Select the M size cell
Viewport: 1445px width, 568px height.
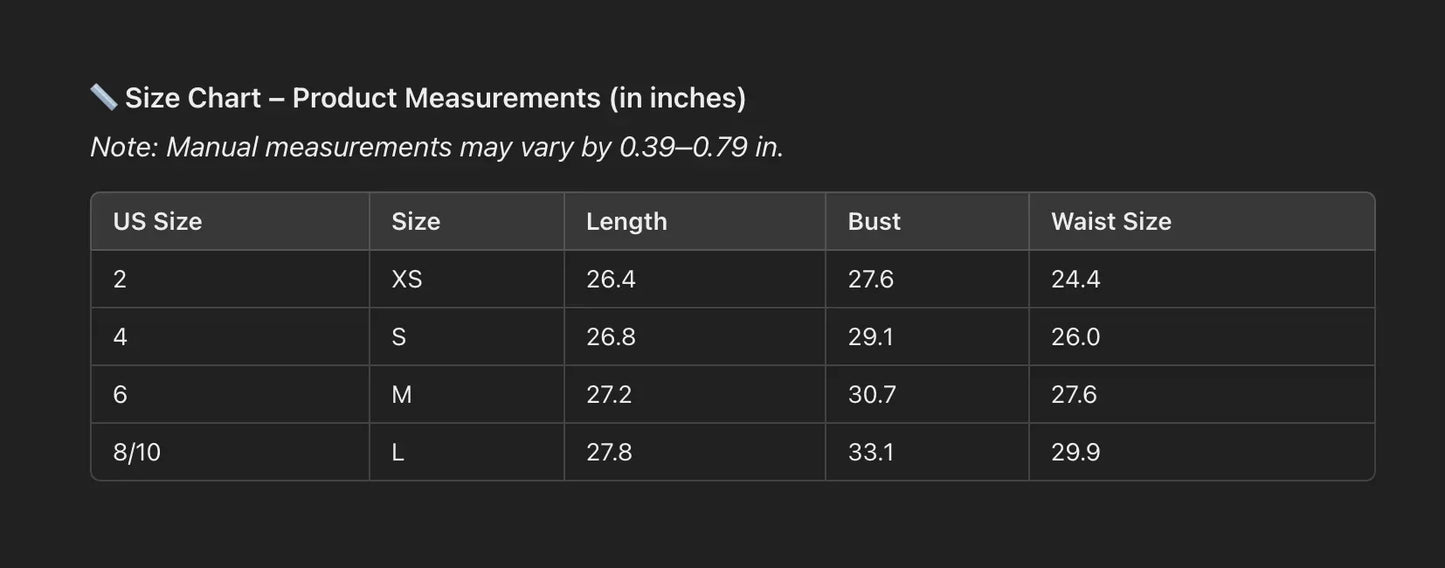[402, 395]
